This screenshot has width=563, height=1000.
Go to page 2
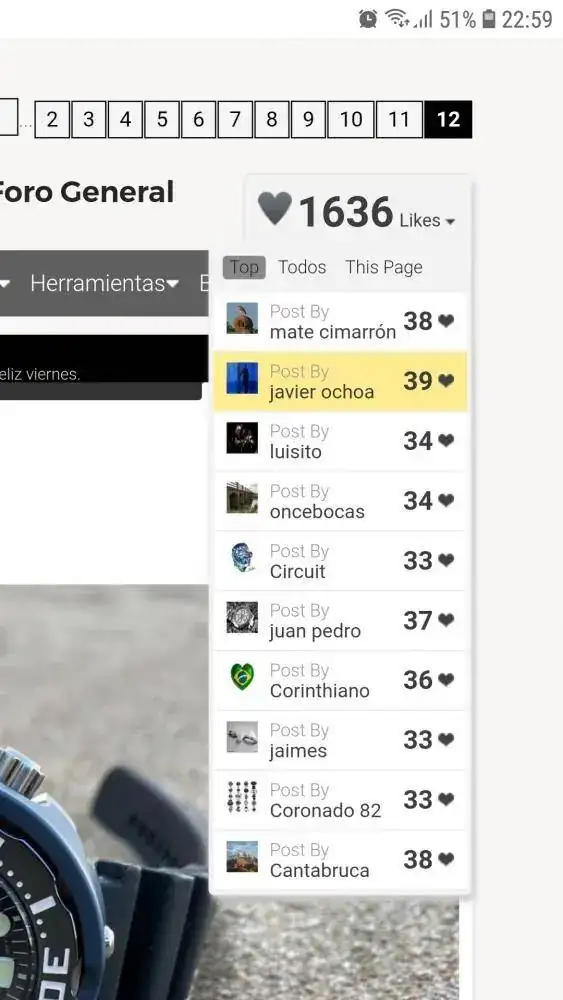click(52, 119)
